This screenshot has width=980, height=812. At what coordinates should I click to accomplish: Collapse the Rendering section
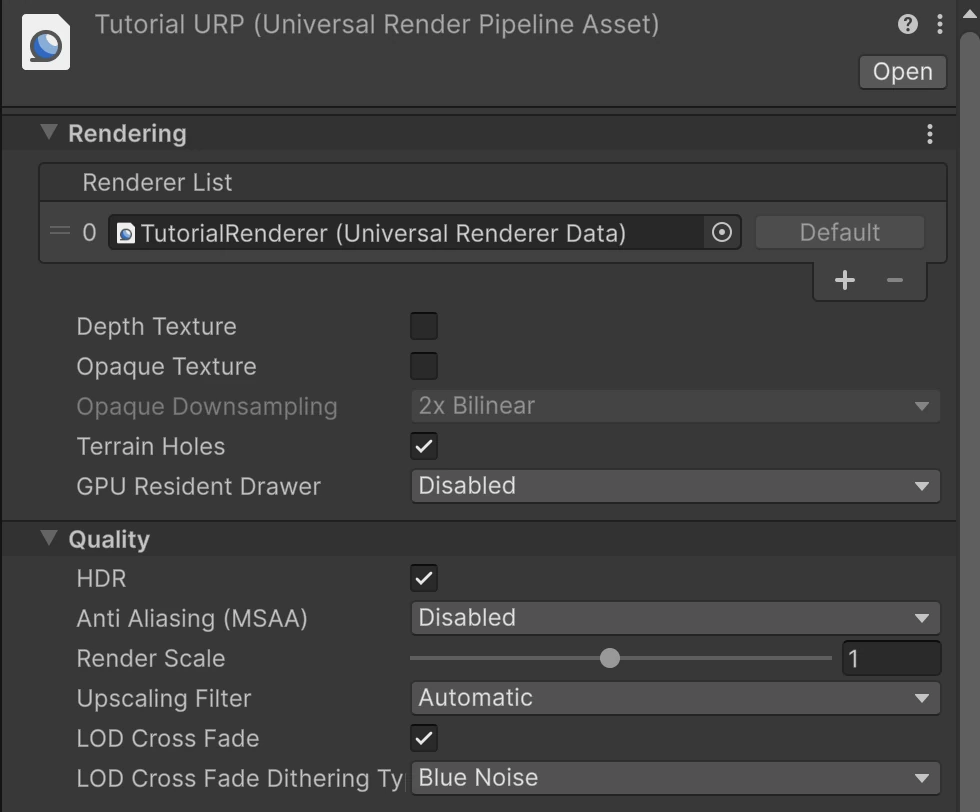[x=49, y=132]
